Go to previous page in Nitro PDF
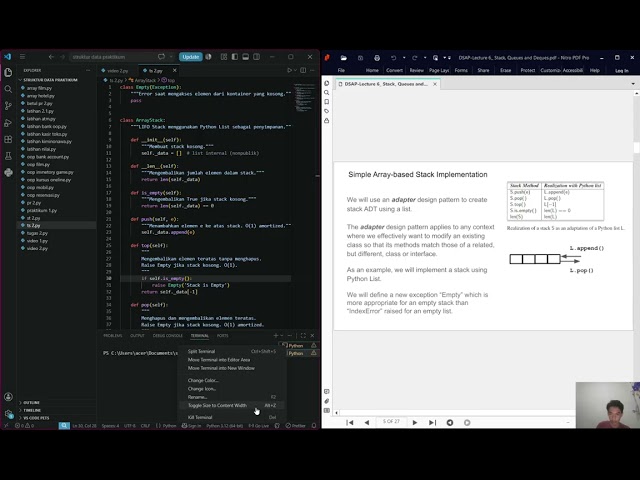Image resolution: width=640 pixels, height=480 pixels. pos(367,422)
